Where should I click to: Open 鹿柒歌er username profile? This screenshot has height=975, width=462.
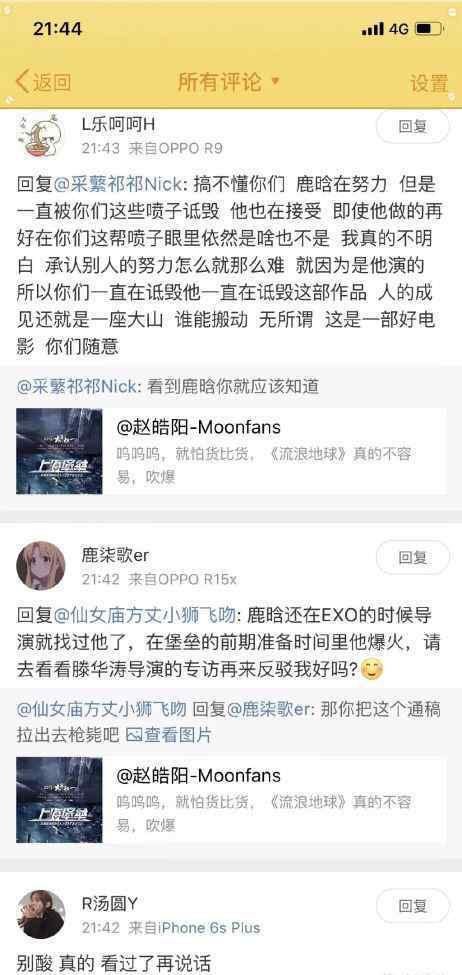click(115, 555)
